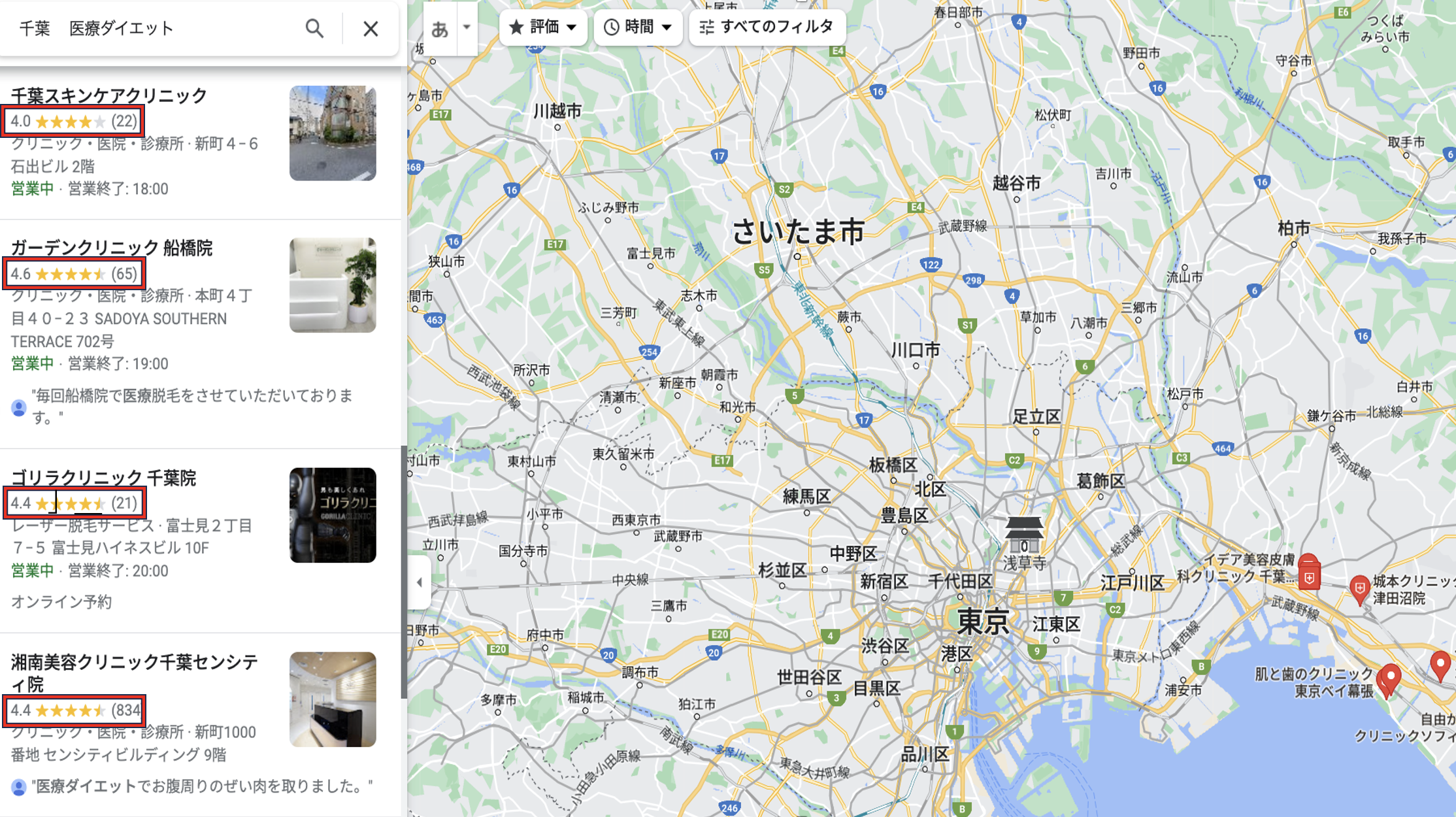Clear the search with the X button
The width and height of the screenshot is (1456, 817).
[x=371, y=28]
